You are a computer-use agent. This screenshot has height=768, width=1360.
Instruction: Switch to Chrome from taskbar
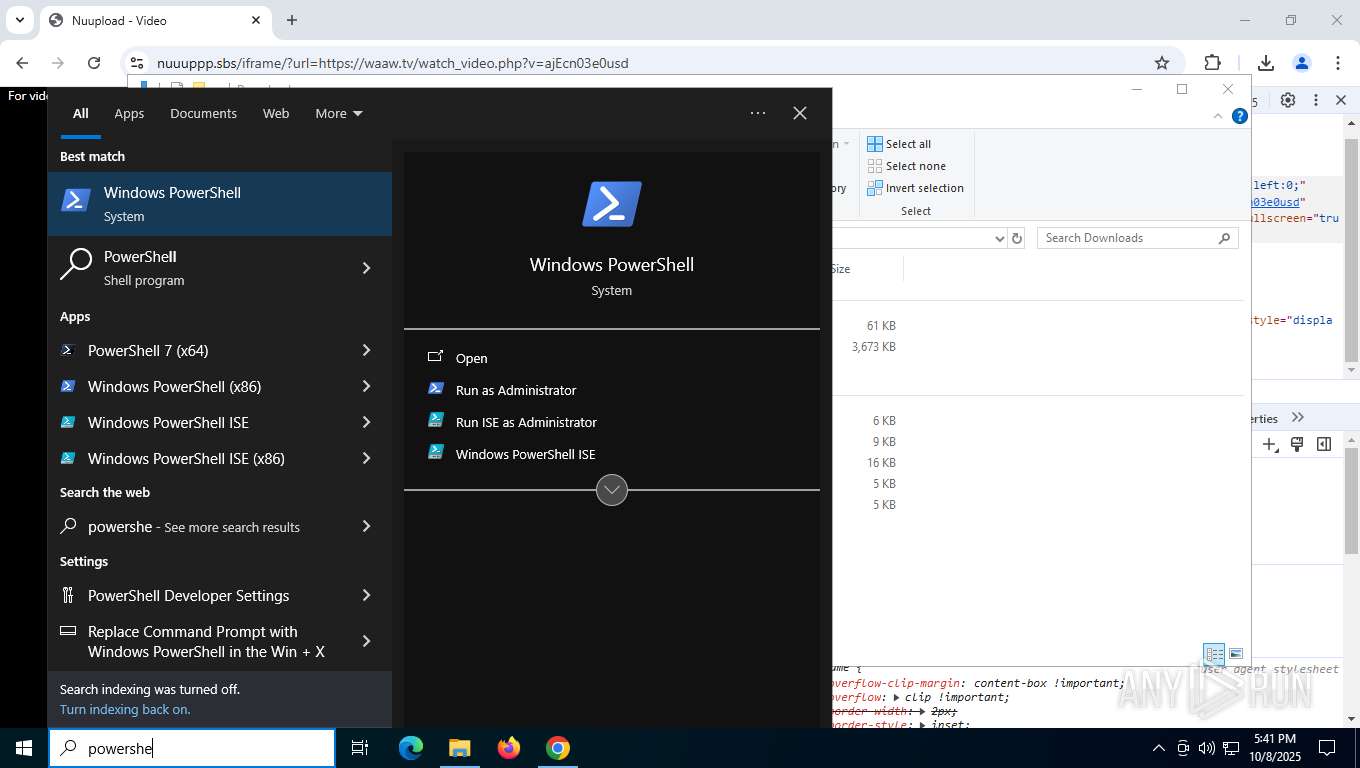[558, 748]
